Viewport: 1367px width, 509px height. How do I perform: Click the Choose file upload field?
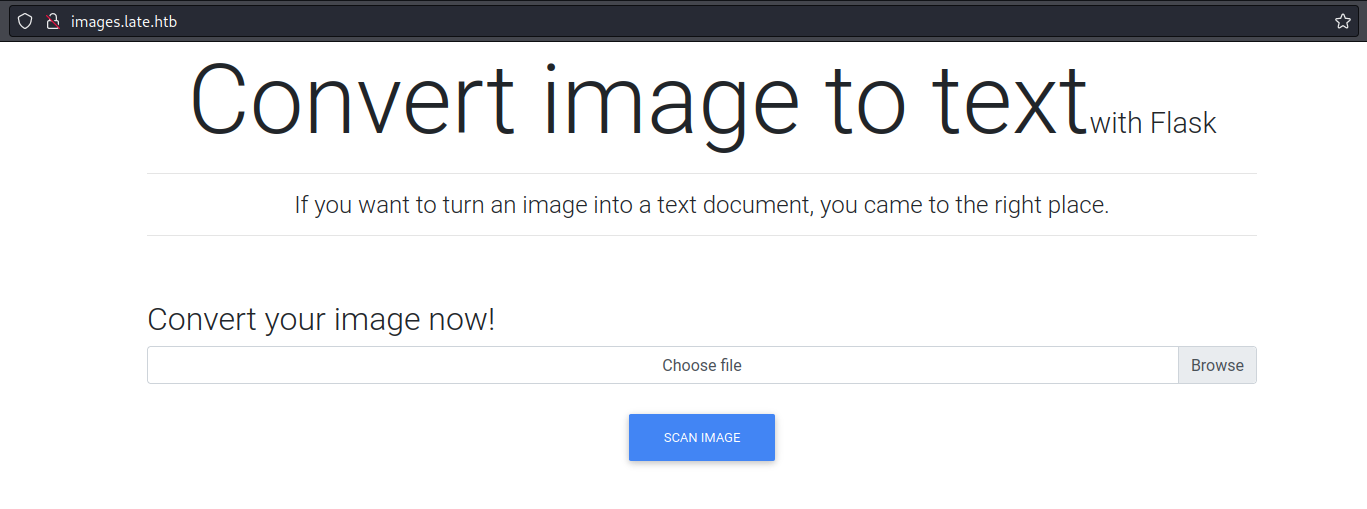tap(662, 365)
